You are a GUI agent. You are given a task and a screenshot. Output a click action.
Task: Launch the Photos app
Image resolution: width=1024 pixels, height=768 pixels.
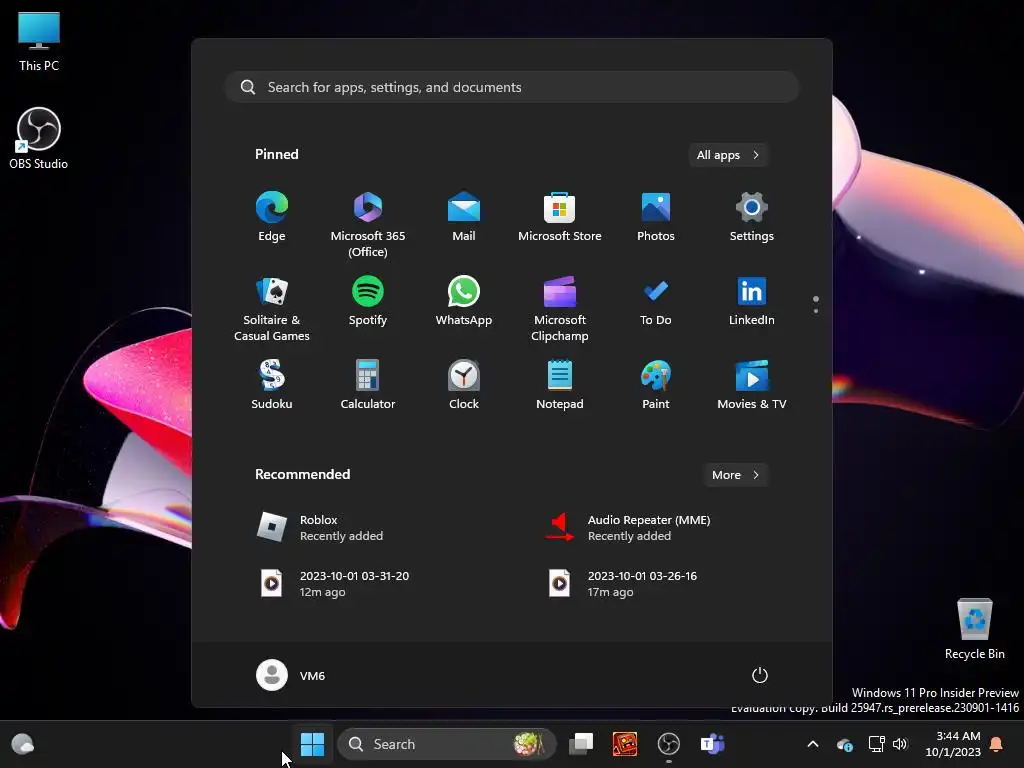pos(656,217)
